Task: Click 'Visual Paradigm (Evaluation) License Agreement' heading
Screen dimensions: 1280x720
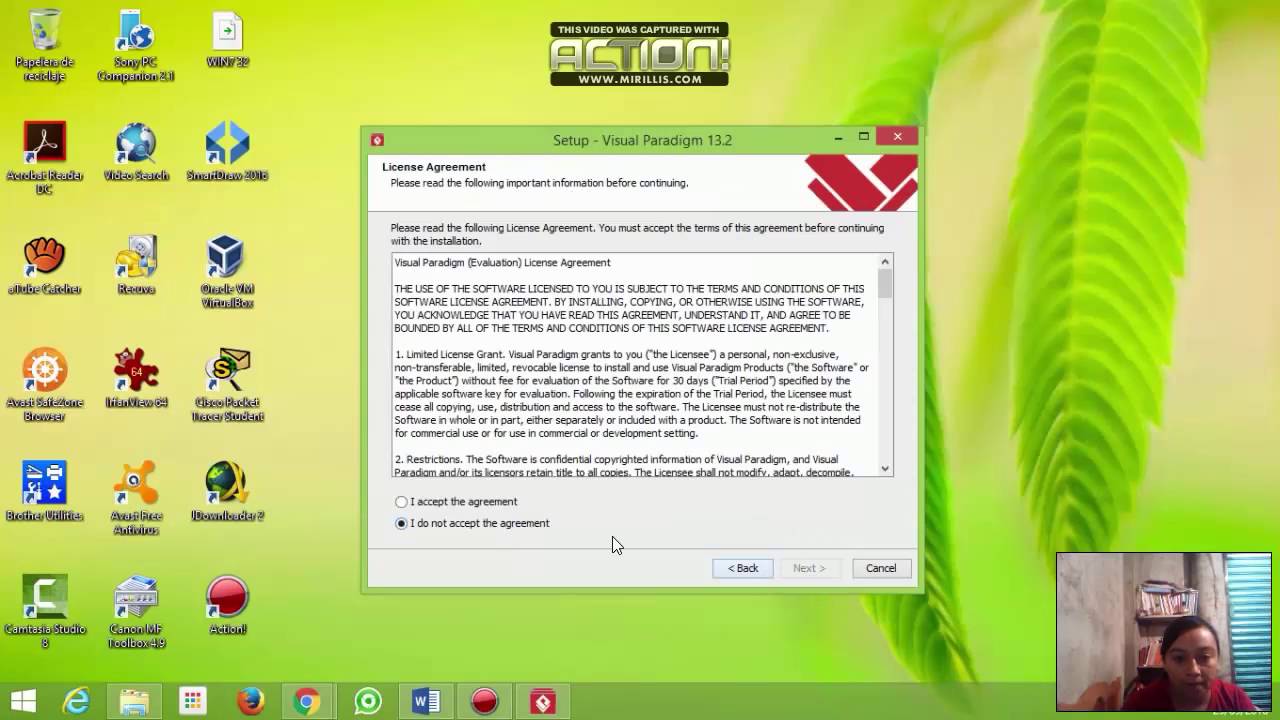Action: (x=502, y=263)
